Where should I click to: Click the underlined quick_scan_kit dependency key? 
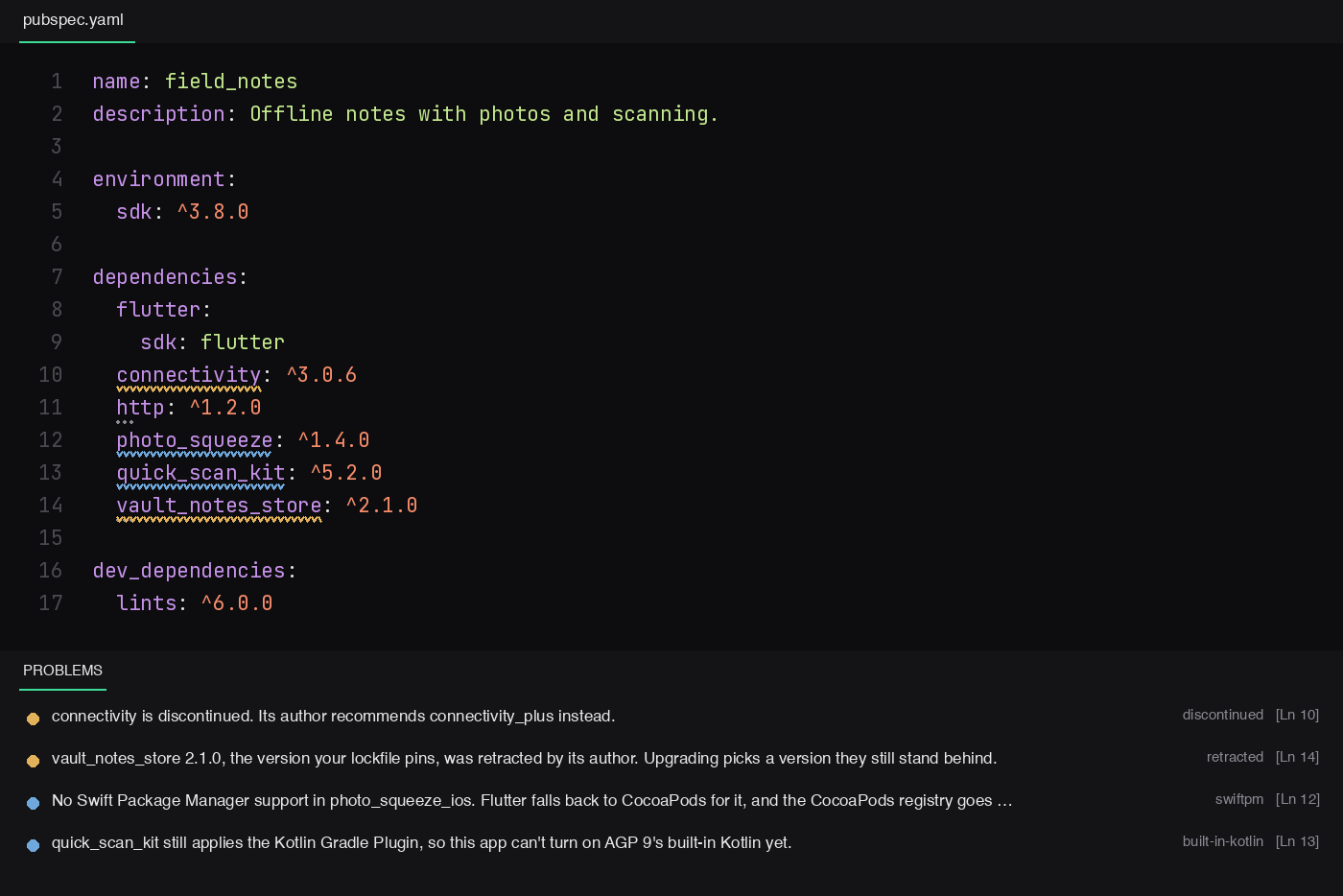(x=200, y=473)
